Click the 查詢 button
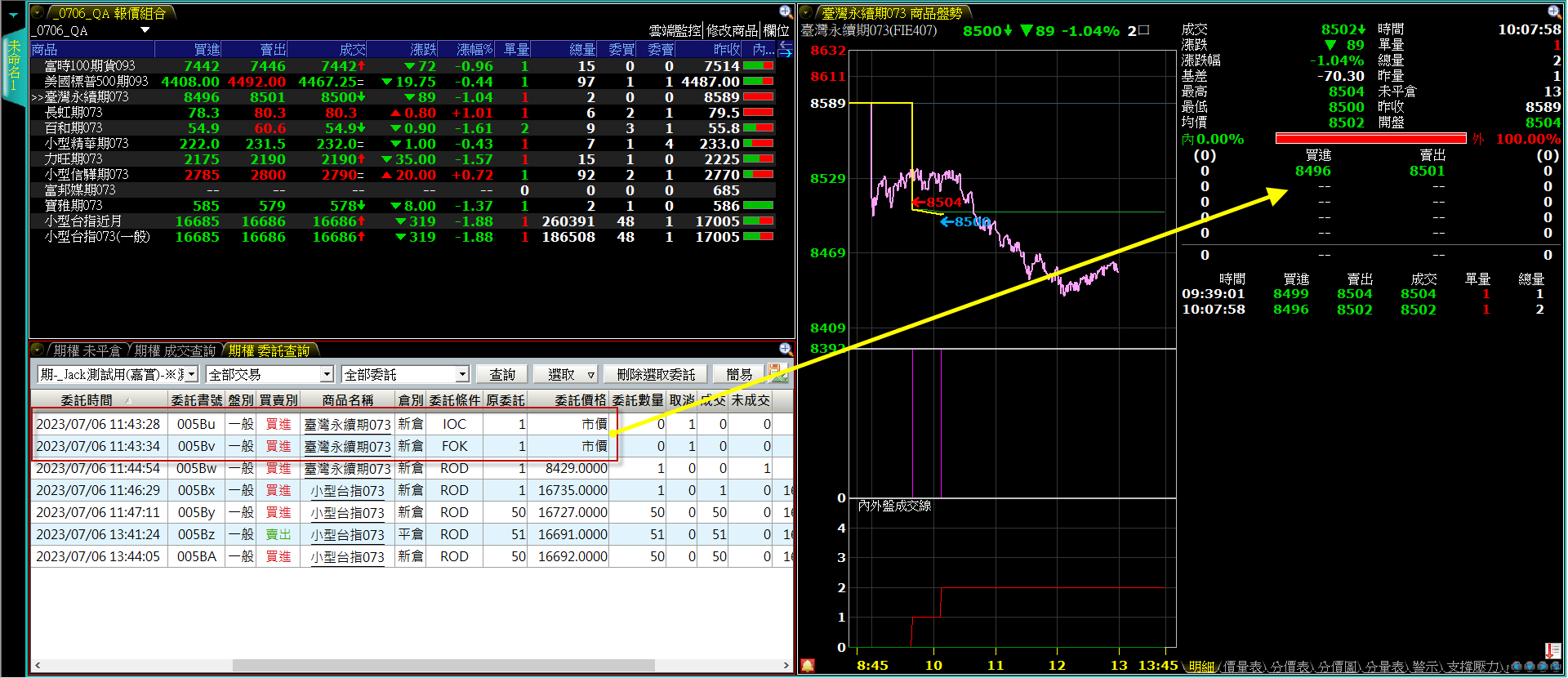 pyautogui.click(x=502, y=374)
